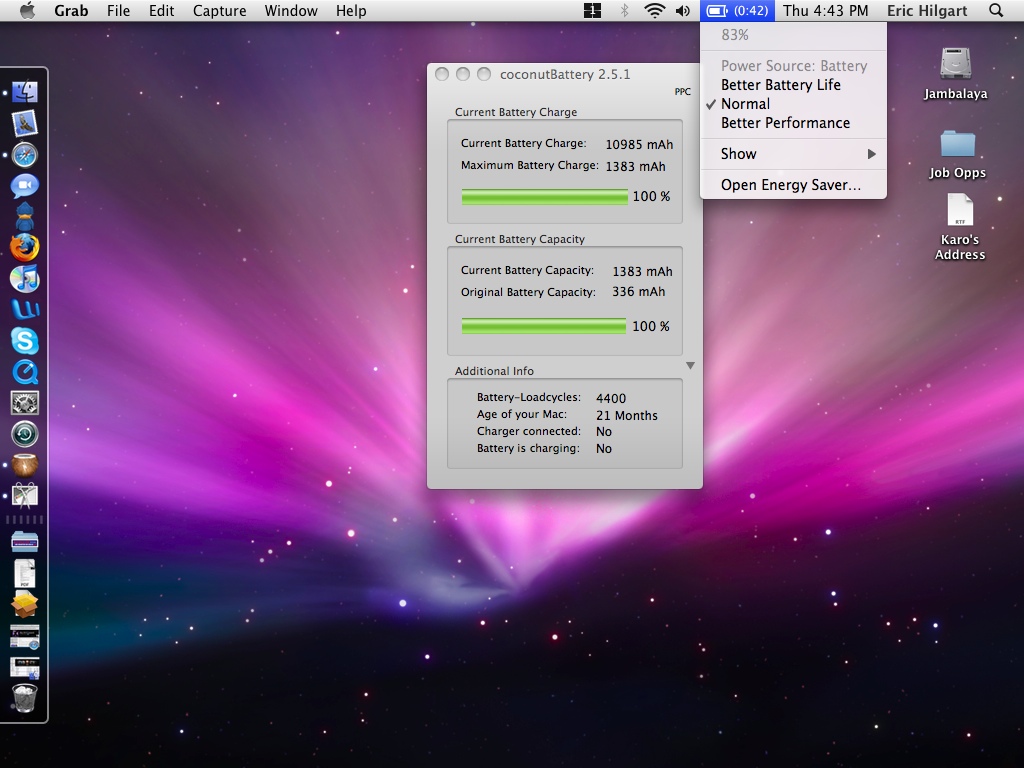This screenshot has width=1024, height=768.
Task: Open System Preferences from the dock
Action: (x=24, y=402)
